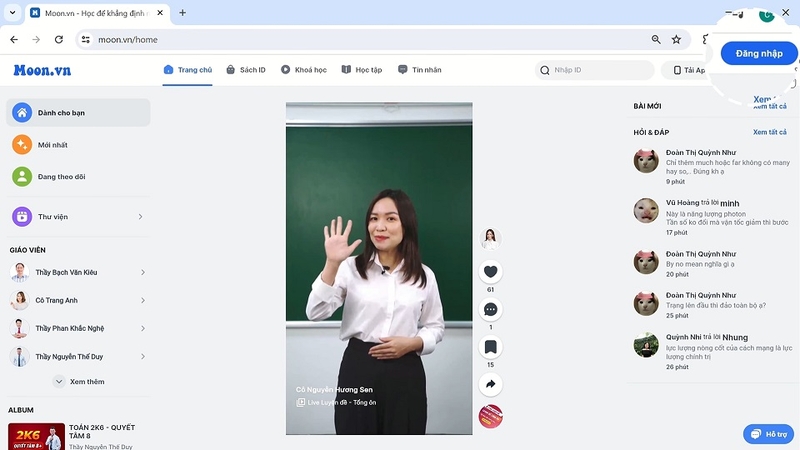The height and width of the screenshot is (450, 800).
Task: Click Xem tất cả for Bài mới
Action: click(769, 106)
